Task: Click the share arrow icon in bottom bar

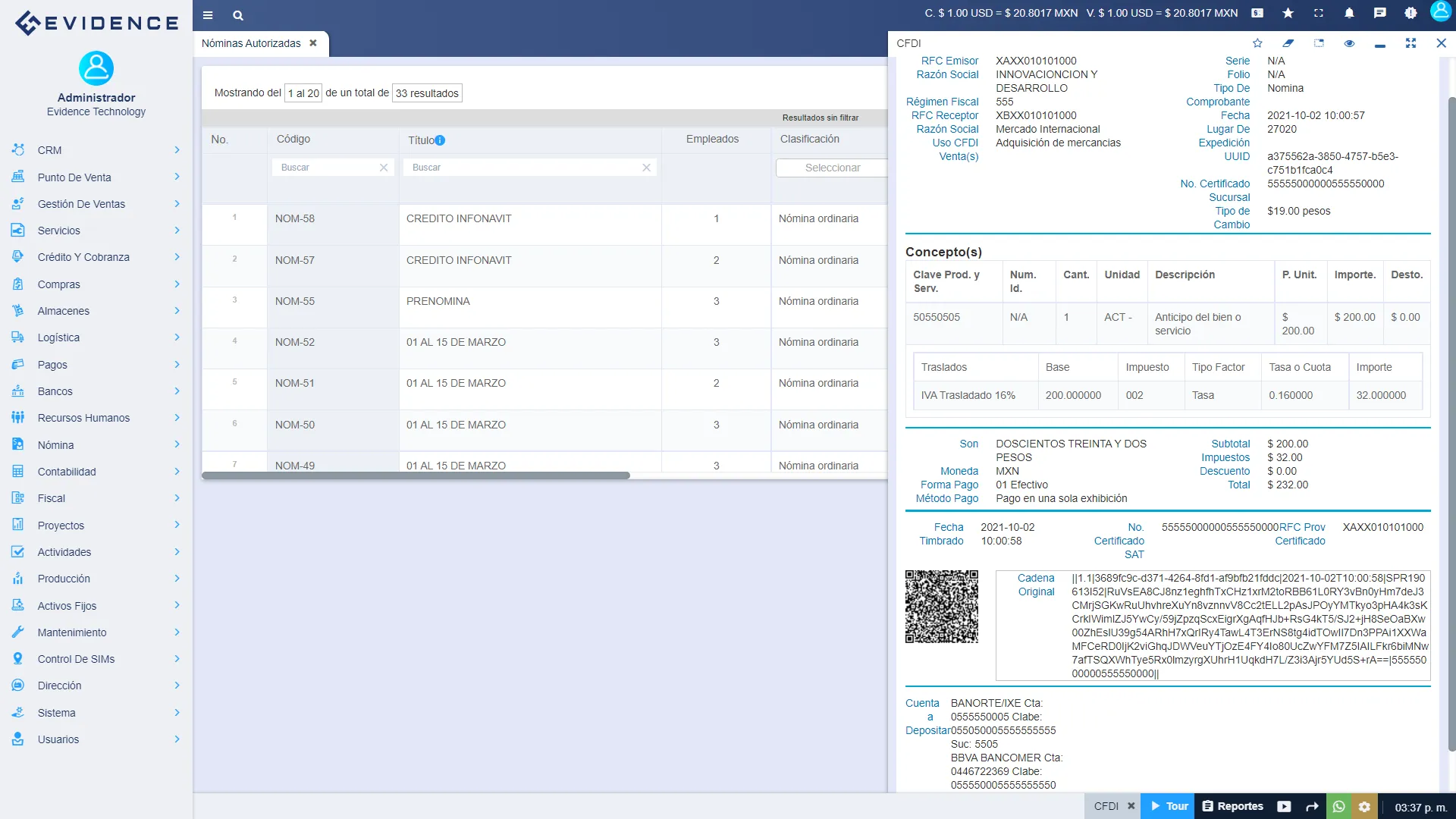Action: click(x=1312, y=806)
